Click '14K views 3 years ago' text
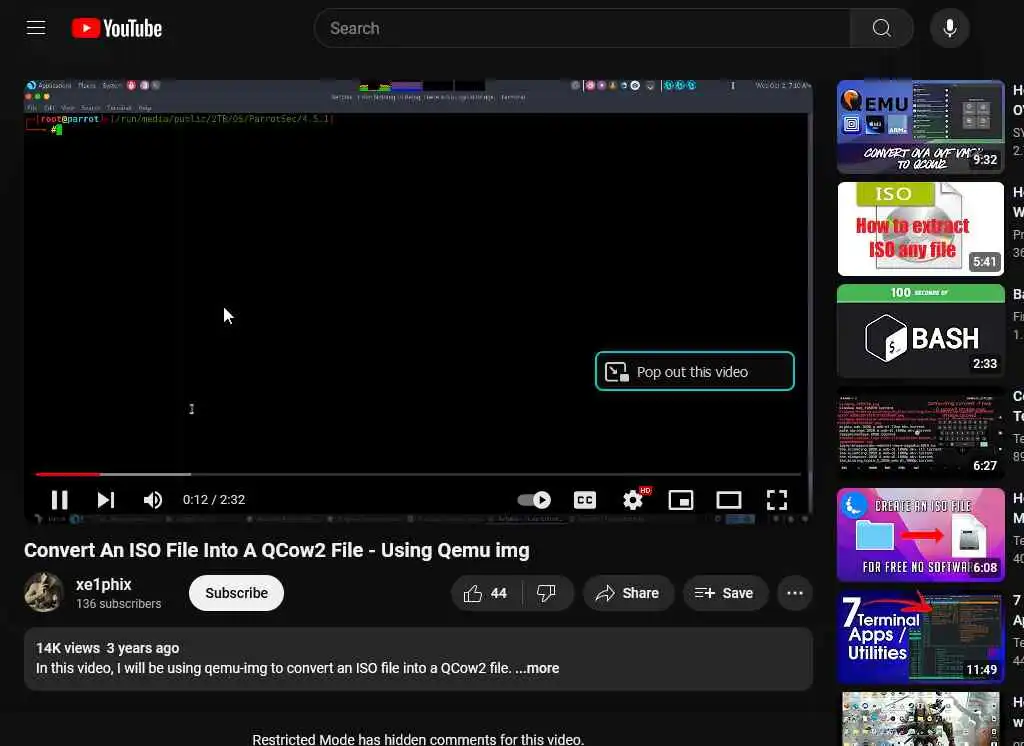This screenshot has height=746, width=1024. (108, 648)
